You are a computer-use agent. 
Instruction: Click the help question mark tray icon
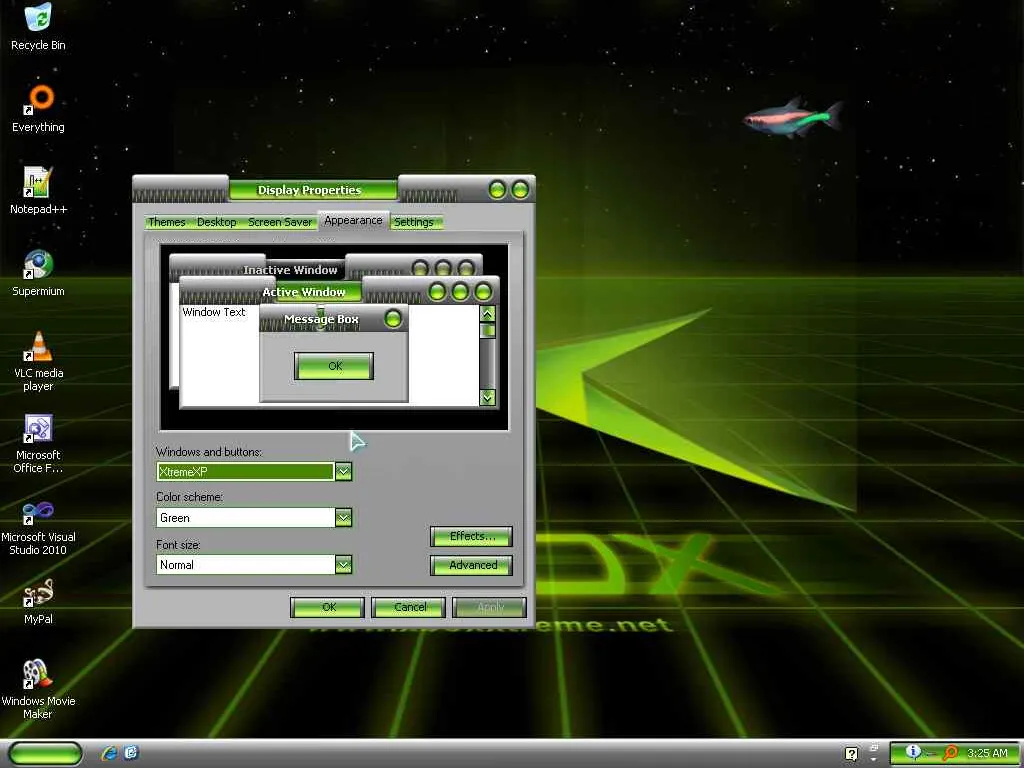coord(851,754)
